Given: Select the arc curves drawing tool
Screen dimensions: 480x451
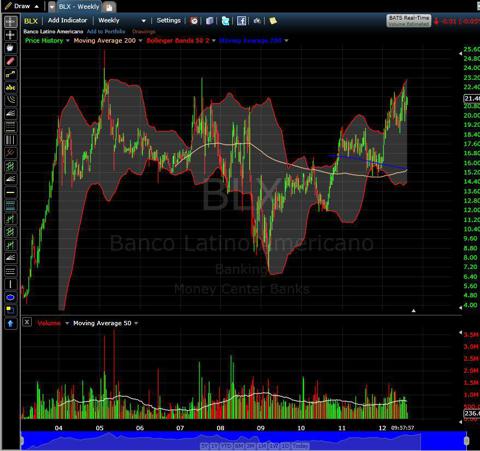Looking at the screenshot, I should (10, 101).
